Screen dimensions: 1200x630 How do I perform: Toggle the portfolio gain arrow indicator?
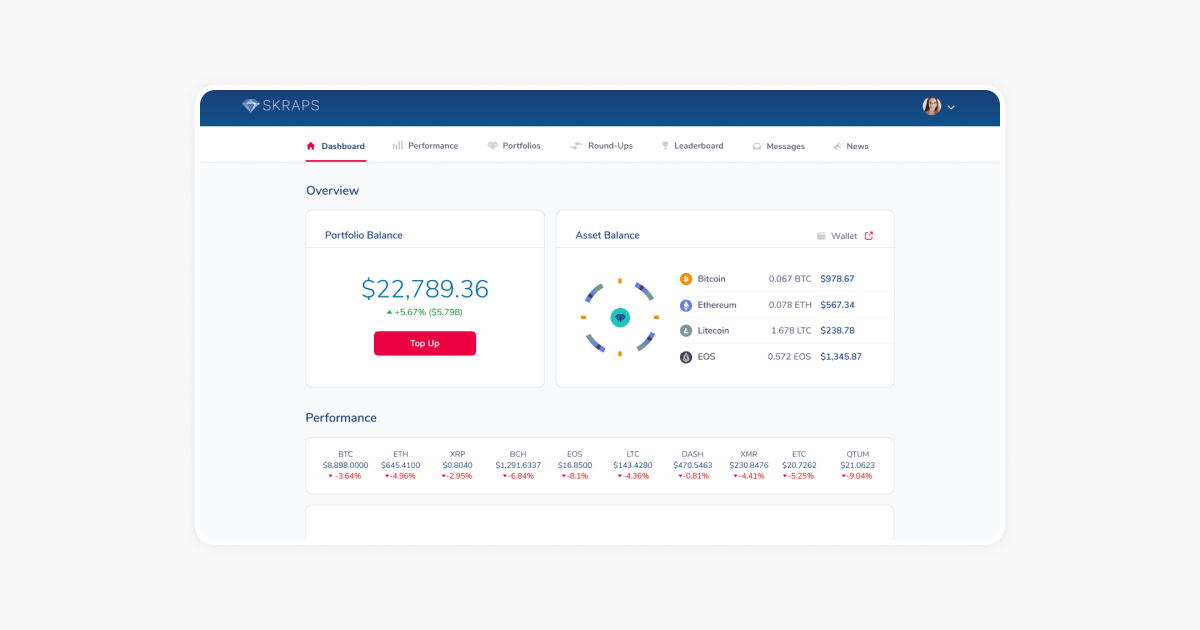tap(391, 312)
